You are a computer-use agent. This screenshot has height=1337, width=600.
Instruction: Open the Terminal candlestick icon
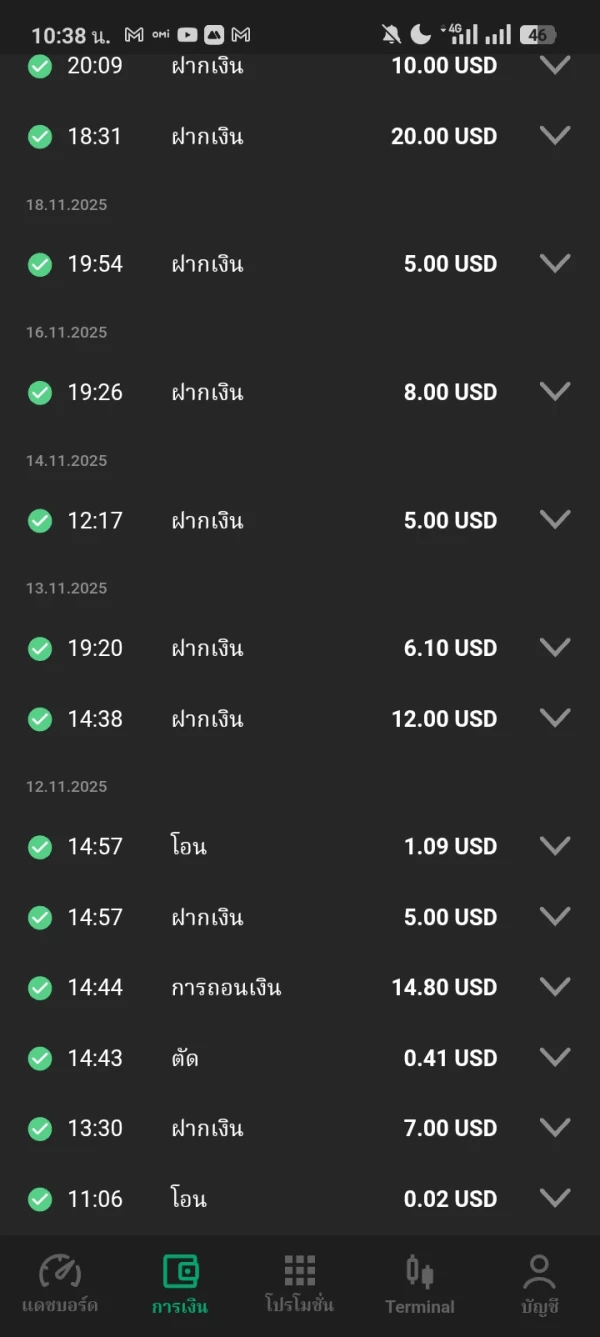click(x=420, y=1271)
